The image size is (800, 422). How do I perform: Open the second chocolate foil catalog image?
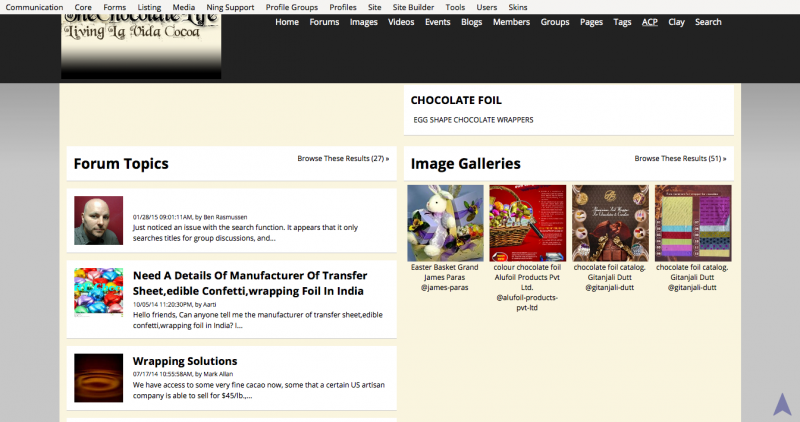point(693,223)
